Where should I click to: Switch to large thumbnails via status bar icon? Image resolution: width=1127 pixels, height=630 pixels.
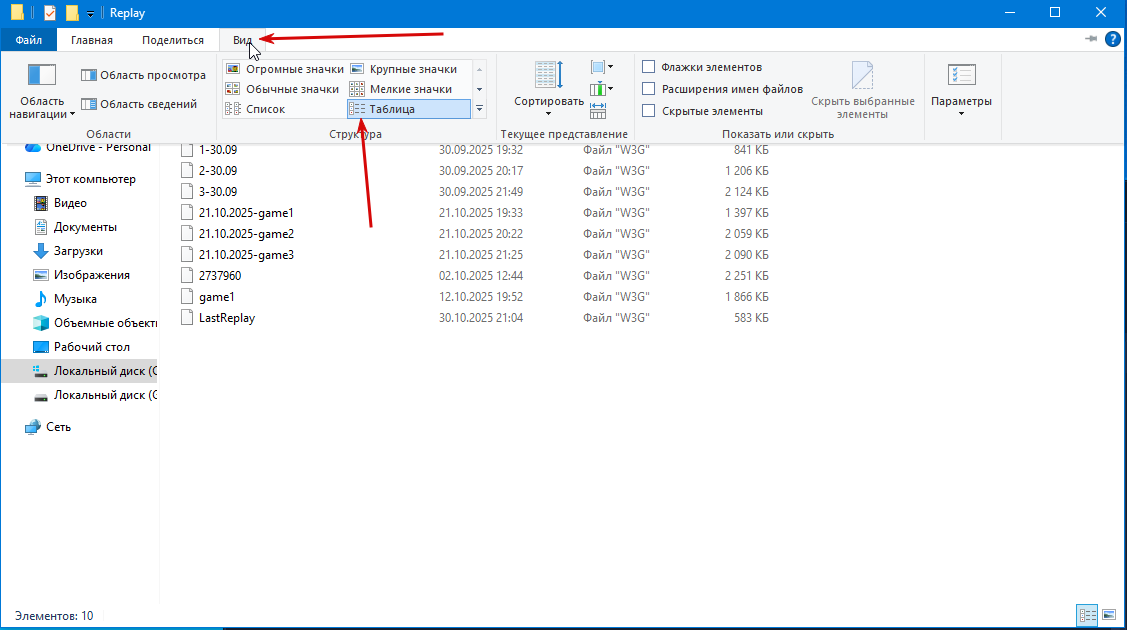coord(1109,616)
